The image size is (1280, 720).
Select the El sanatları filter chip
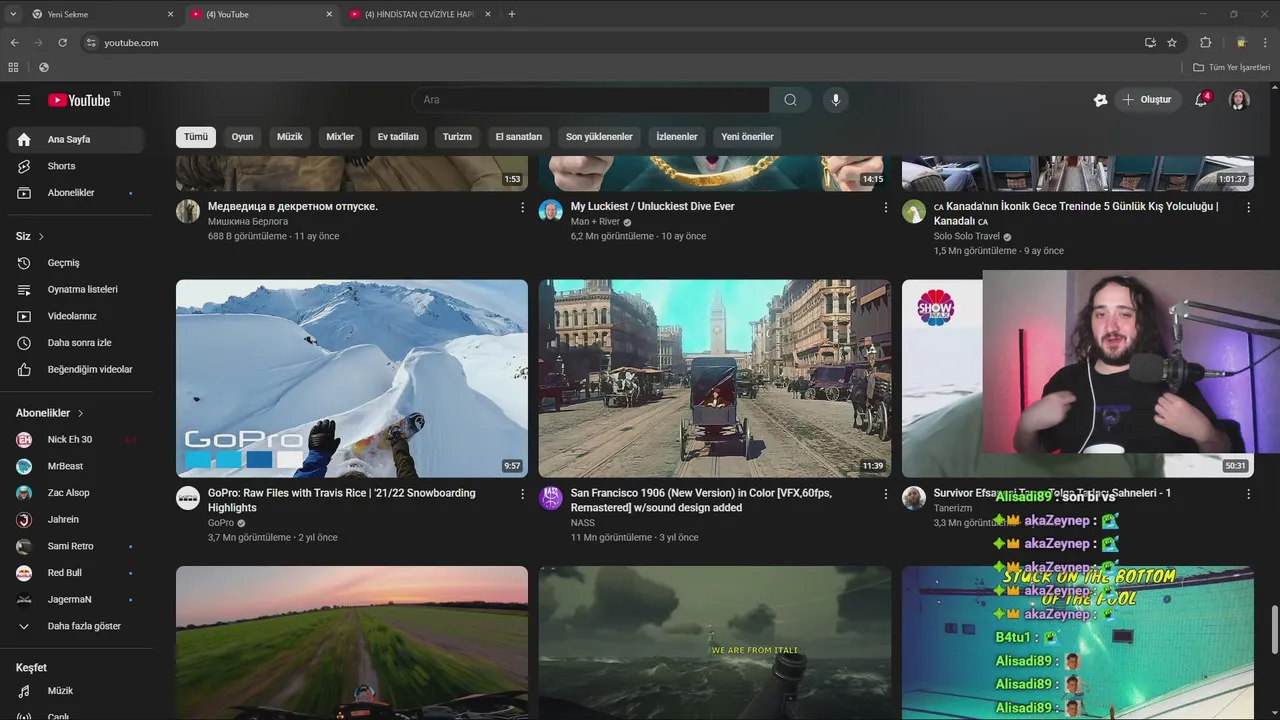(x=519, y=137)
